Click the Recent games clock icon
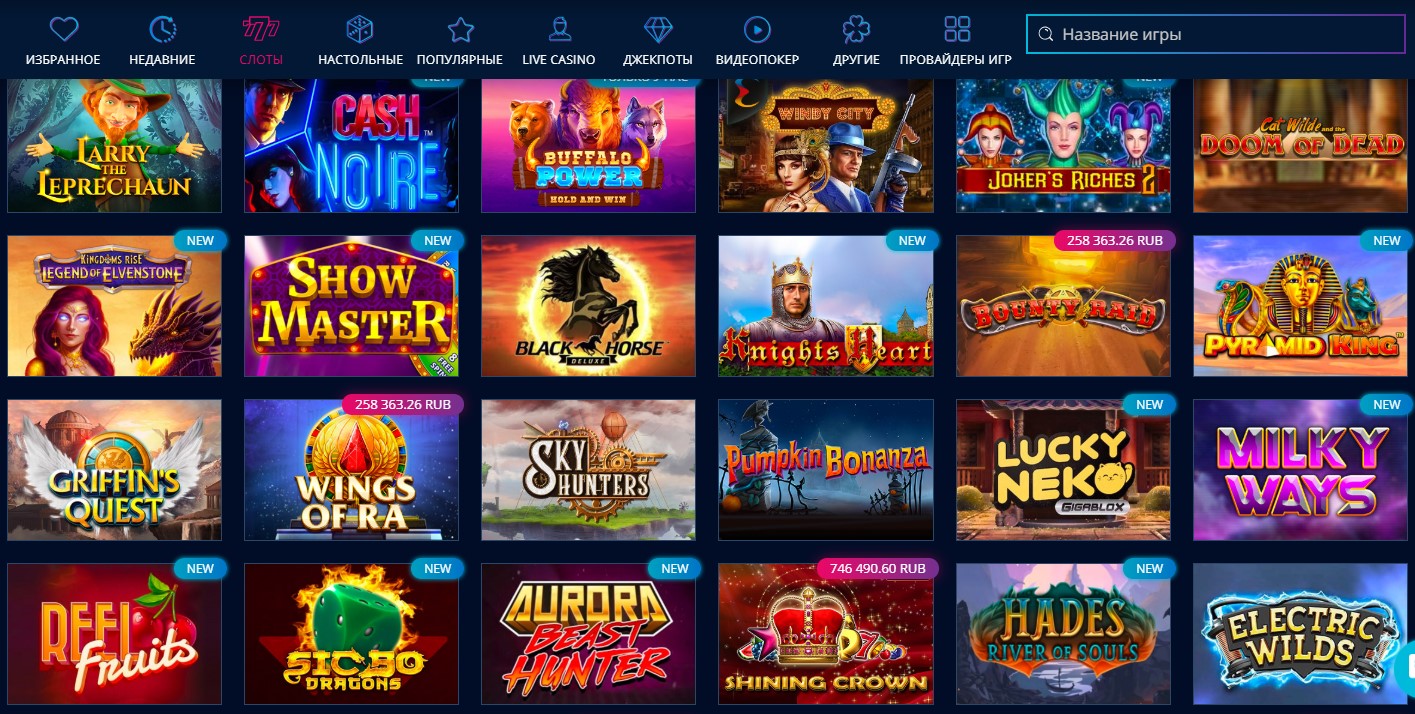 coord(162,28)
